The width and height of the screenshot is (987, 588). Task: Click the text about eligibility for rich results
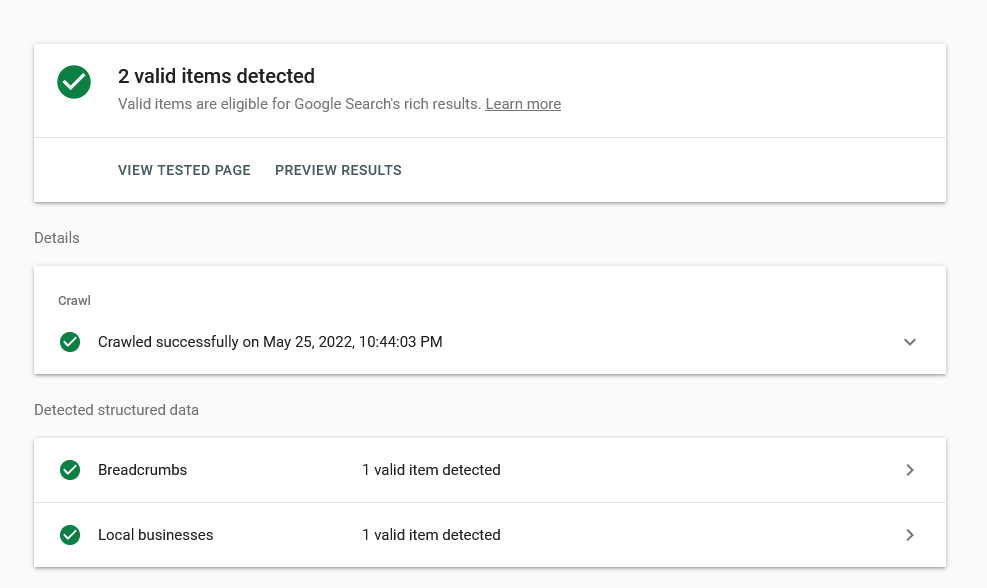(x=300, y=104)
